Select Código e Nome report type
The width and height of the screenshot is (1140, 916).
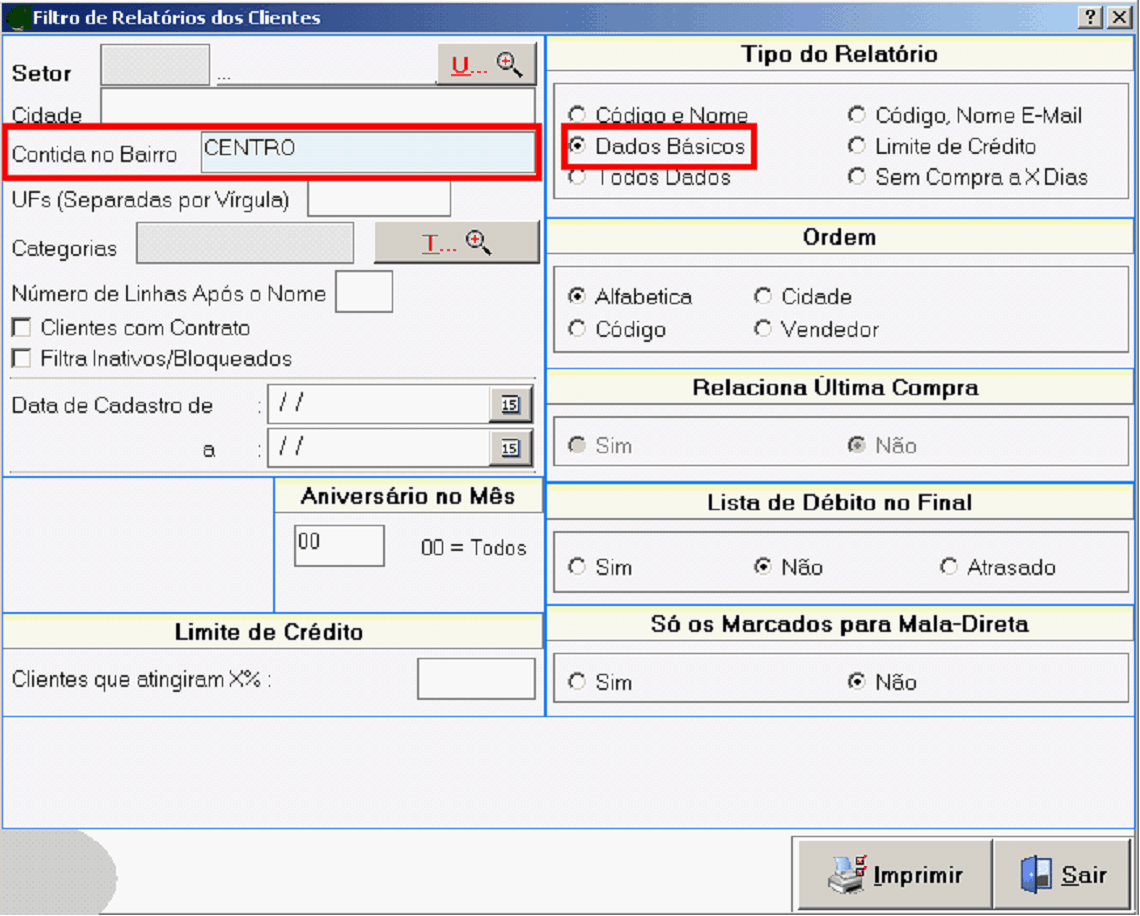[x=577, y=115]
